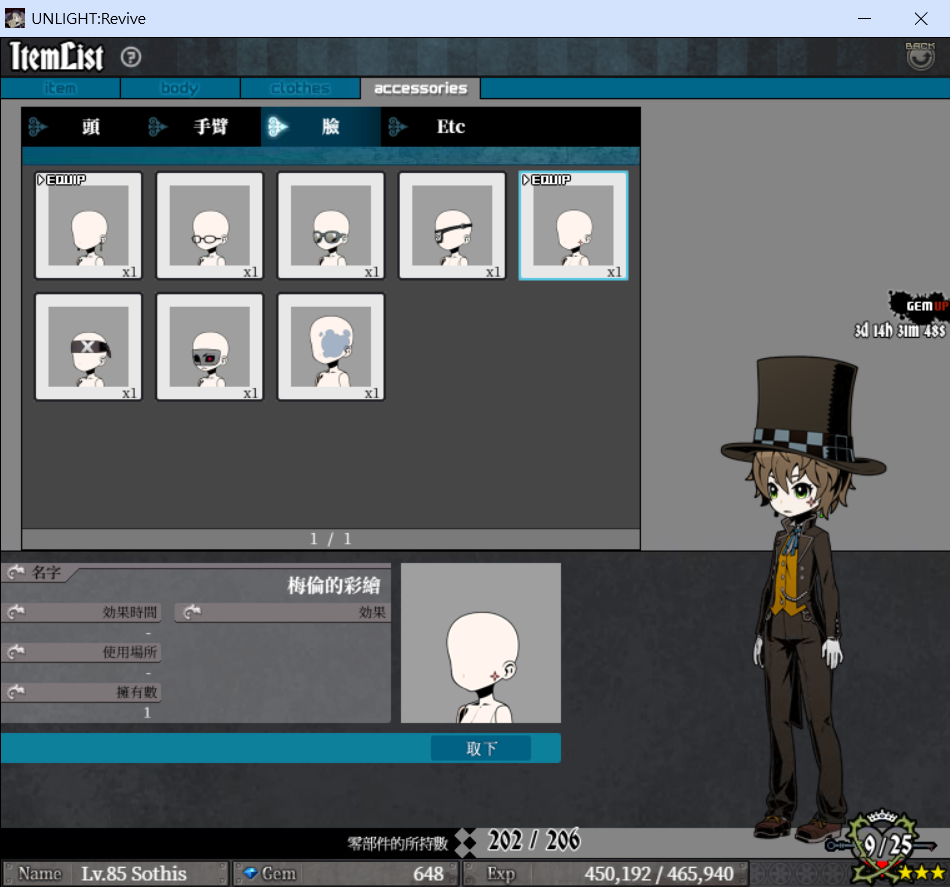Image resolution: width=950 pixels, height=887 pixels.
Task: Select the X blindfold accessory thumbnail
Action: point(88,347)
